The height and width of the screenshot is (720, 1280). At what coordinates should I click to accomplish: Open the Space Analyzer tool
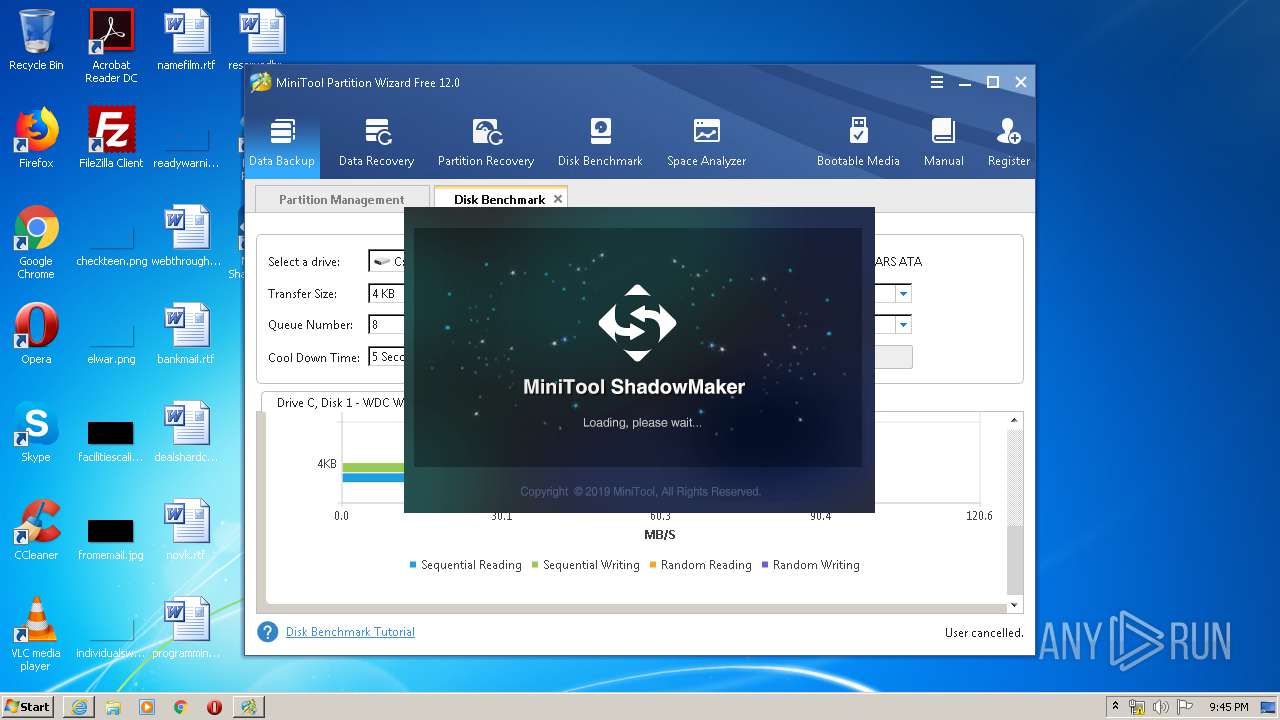click(706, 142)
